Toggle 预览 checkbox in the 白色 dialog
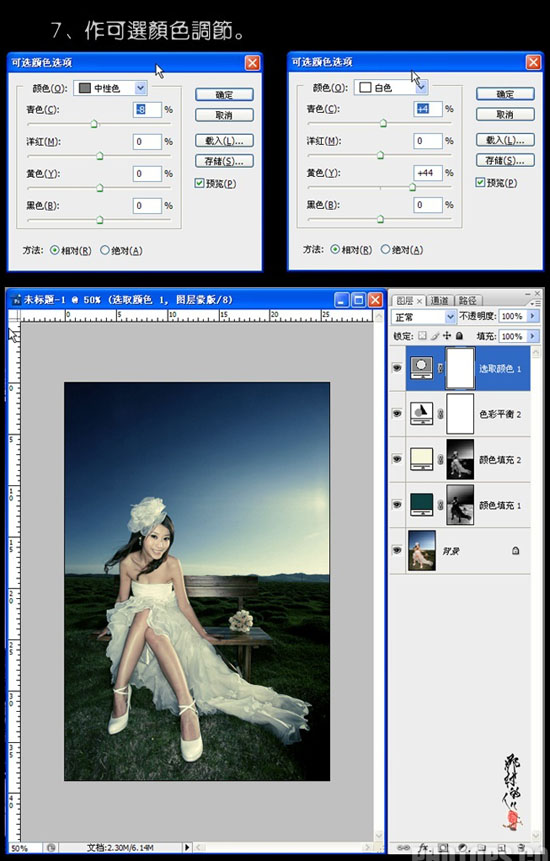 coord(480,182)
